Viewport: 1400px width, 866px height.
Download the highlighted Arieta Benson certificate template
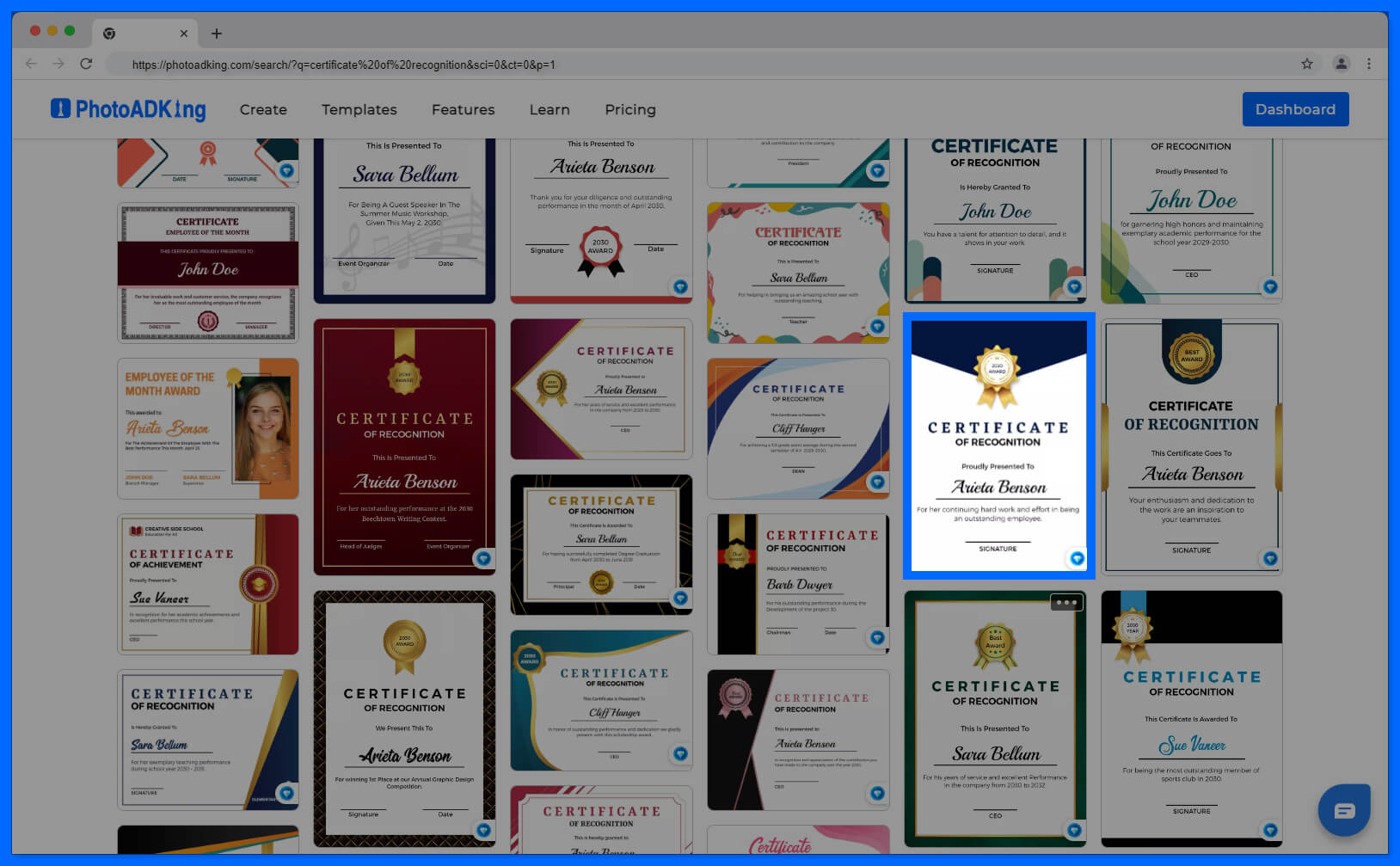click(x=1077, y=558)
